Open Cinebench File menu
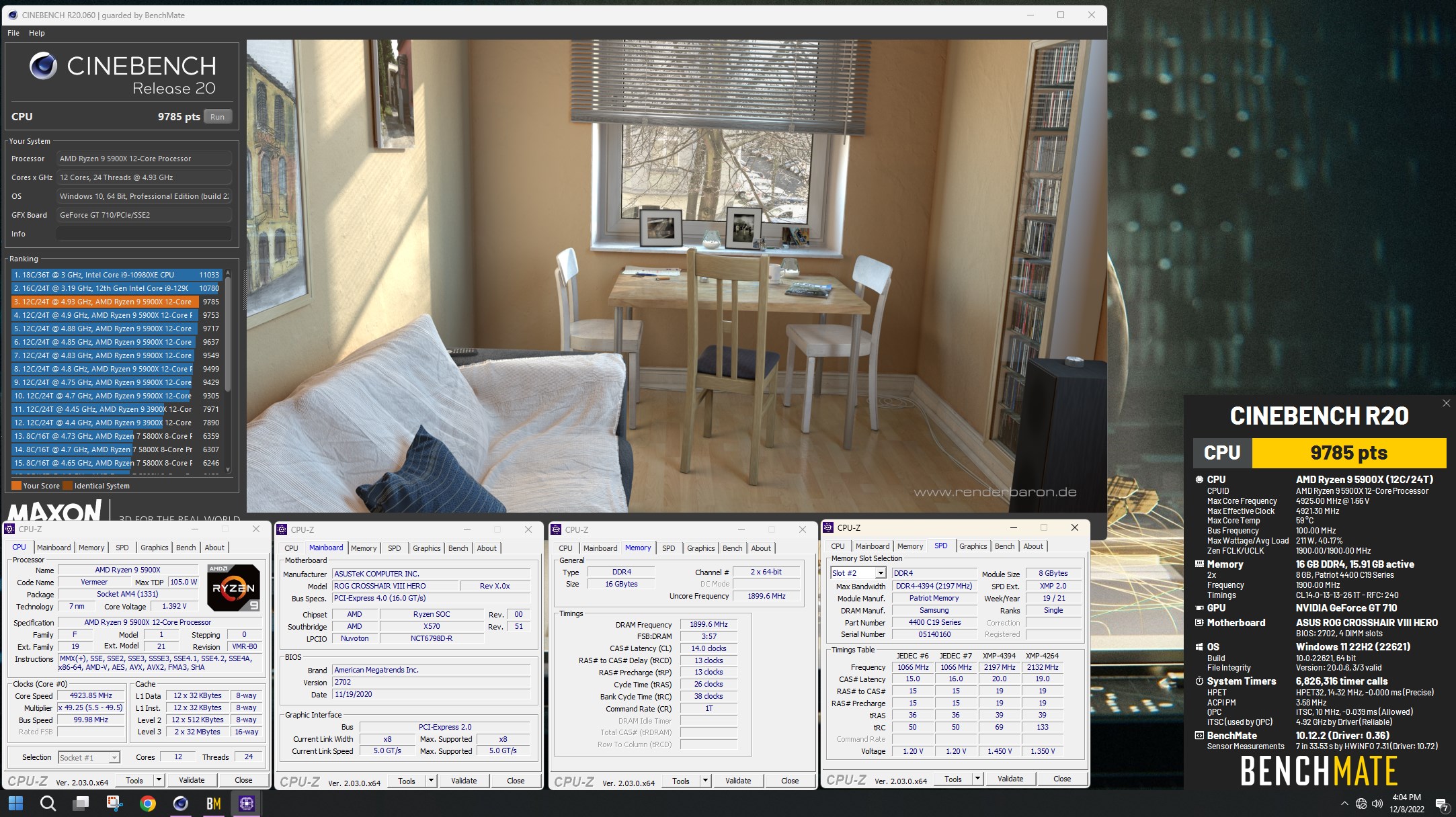 coord(13,33)
